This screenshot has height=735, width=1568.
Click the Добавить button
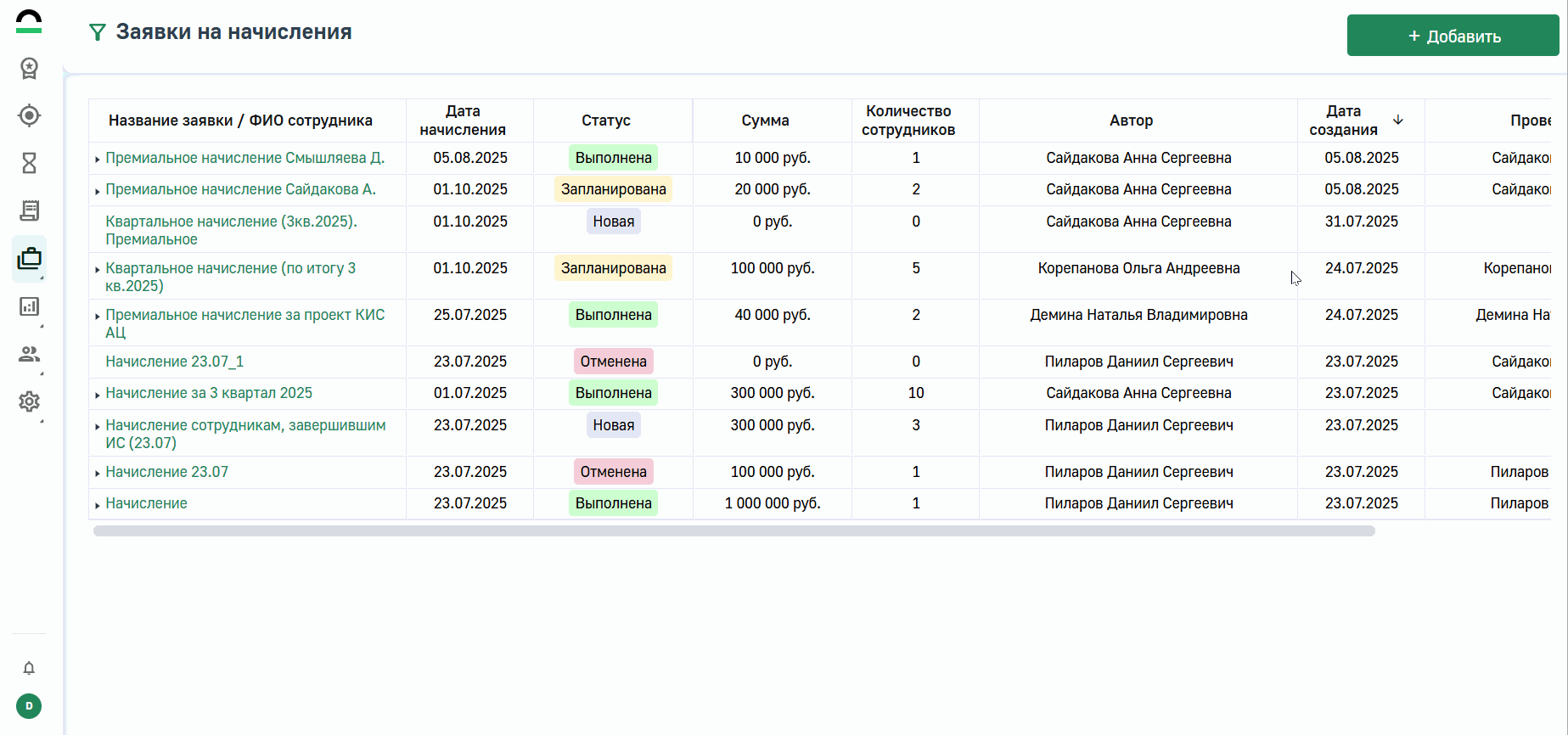1453,36
